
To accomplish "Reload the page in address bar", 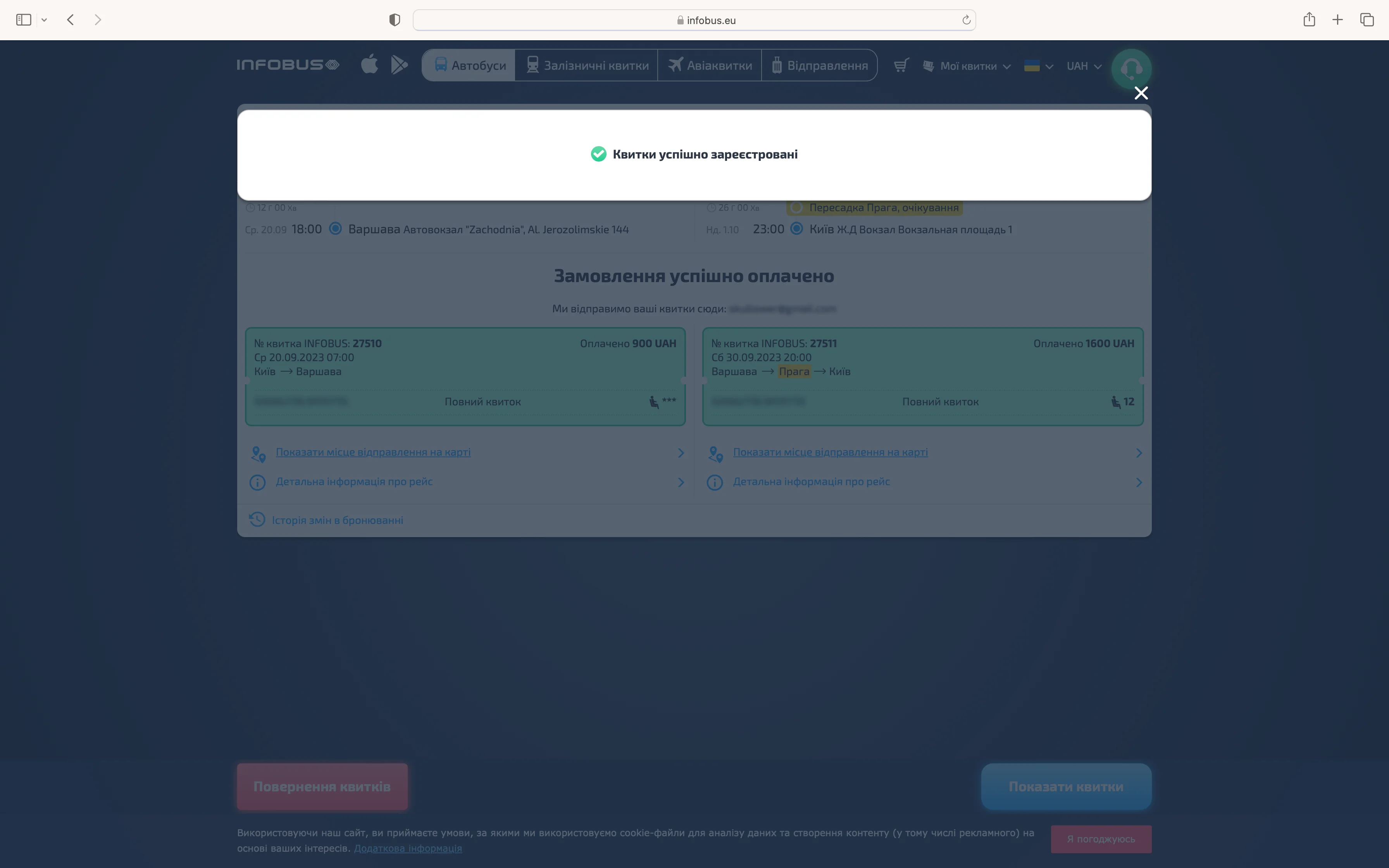I will point(966,20).
